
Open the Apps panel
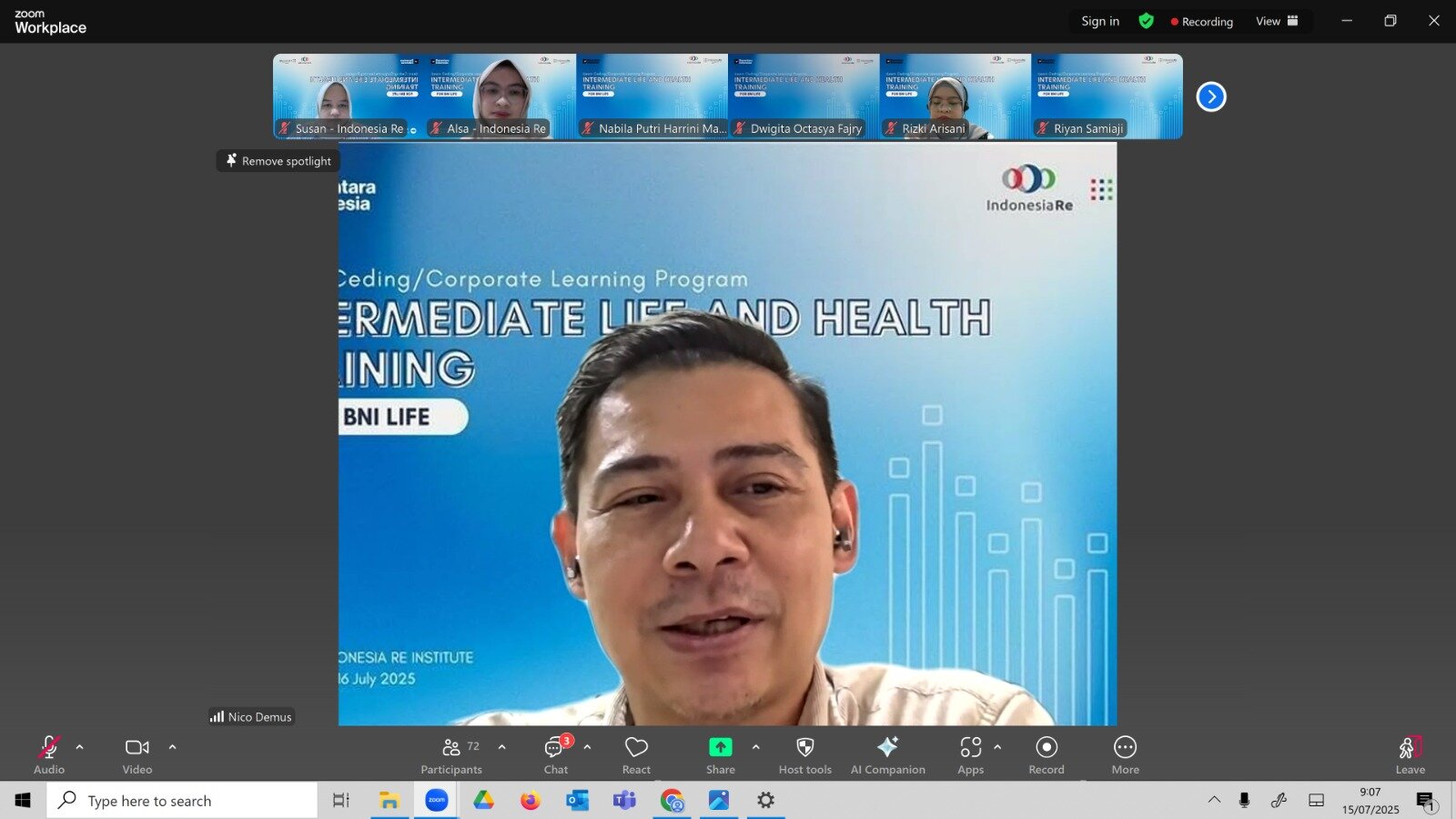click(971, 754)
